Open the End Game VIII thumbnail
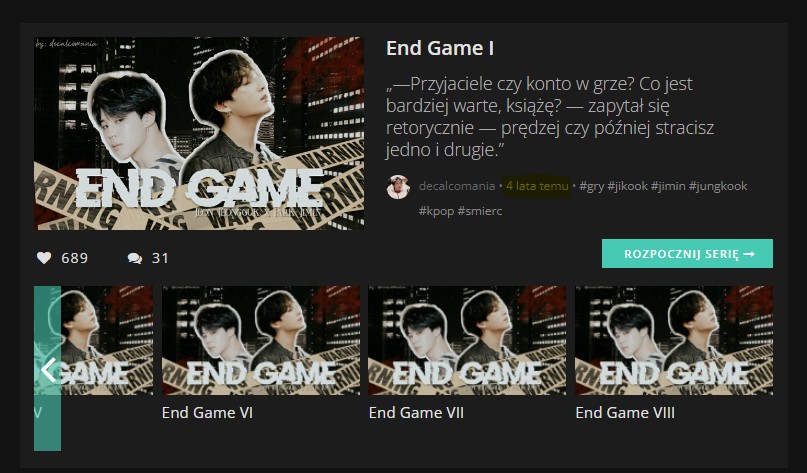 point(674,341)
